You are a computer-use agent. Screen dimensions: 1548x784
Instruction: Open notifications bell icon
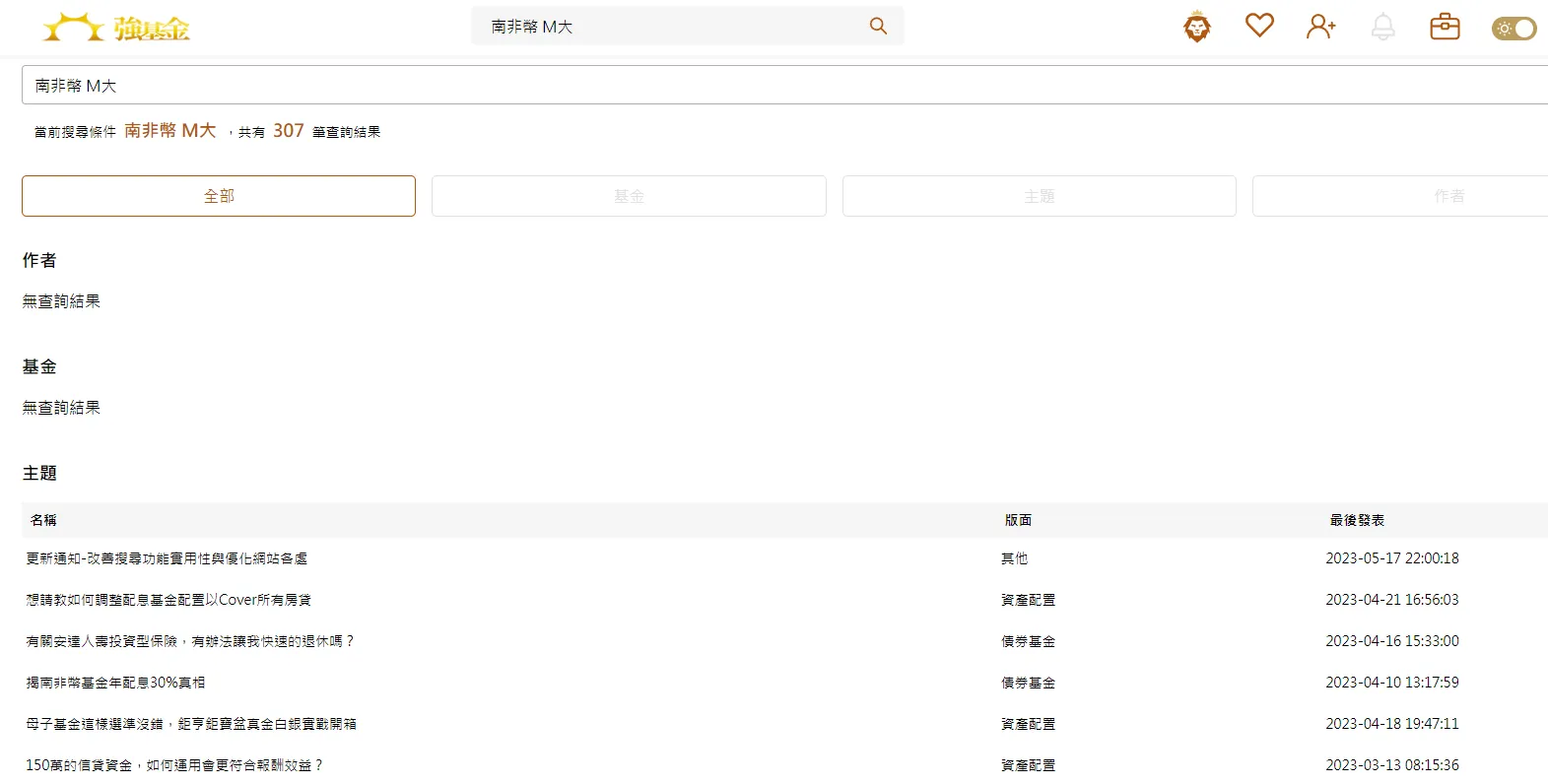(1383, 27)
